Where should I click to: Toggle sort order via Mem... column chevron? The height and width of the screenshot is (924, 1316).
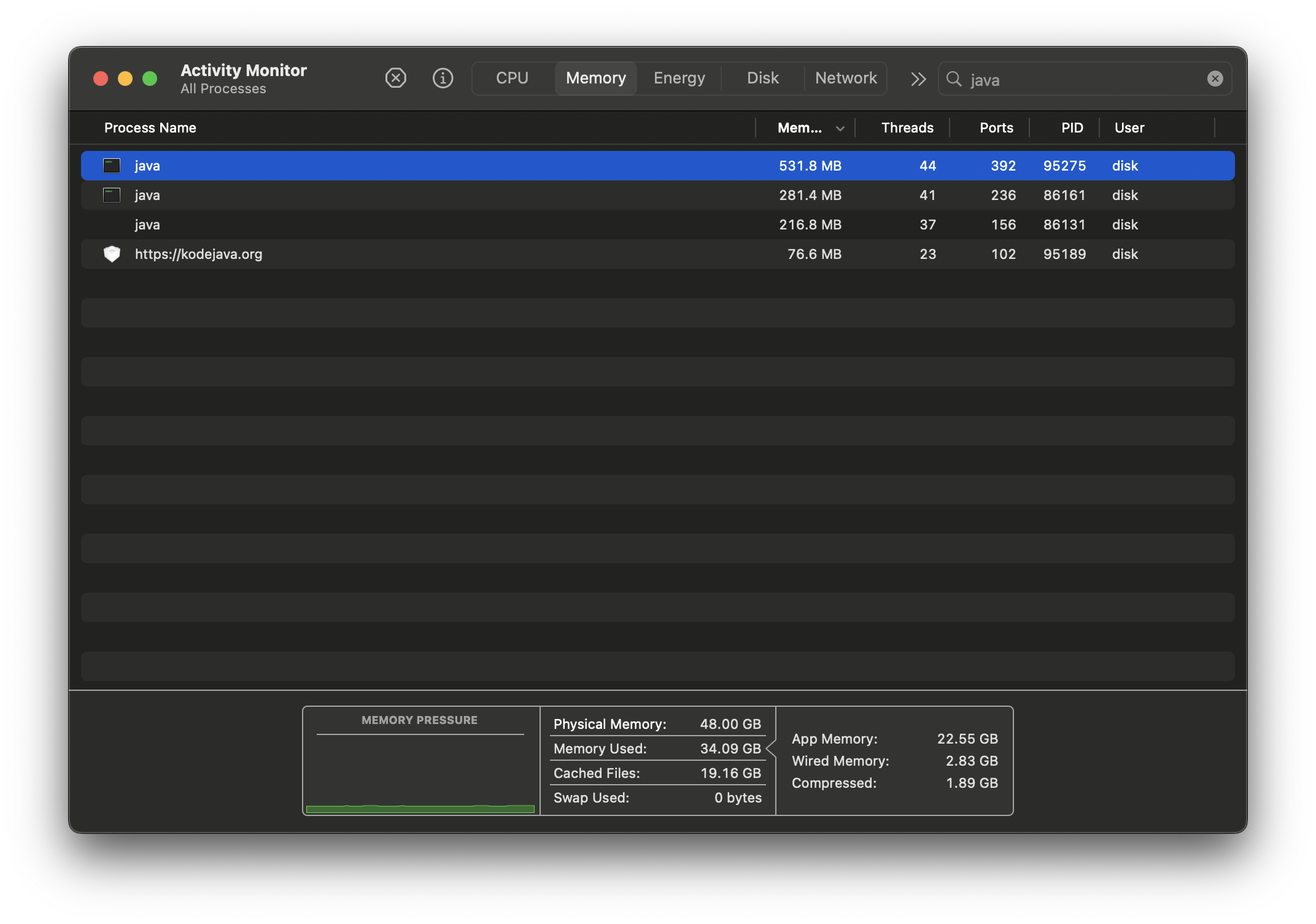click(840, 128)
